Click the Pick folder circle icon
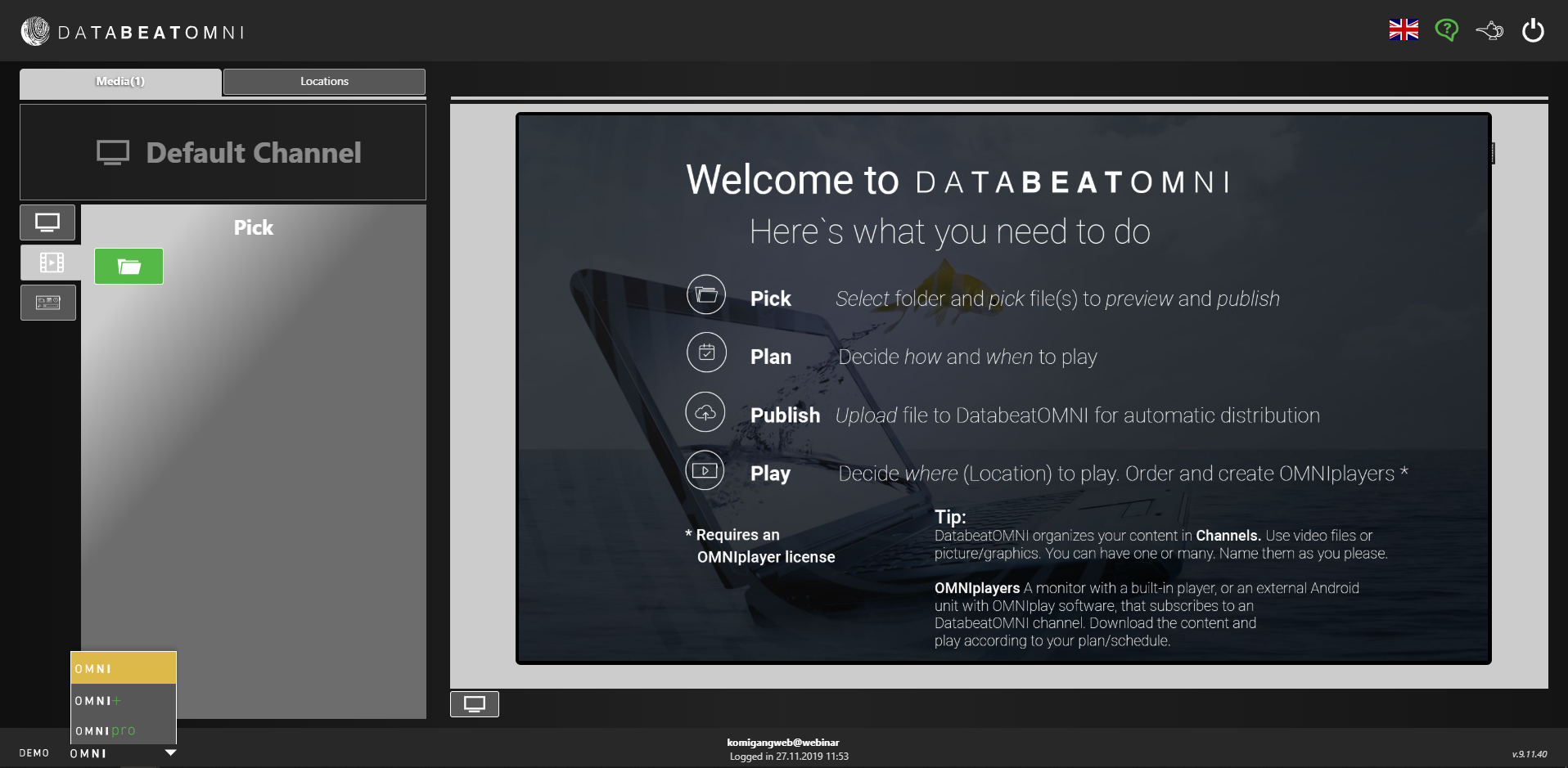The image size is (1568, 768). pos(706,294)
